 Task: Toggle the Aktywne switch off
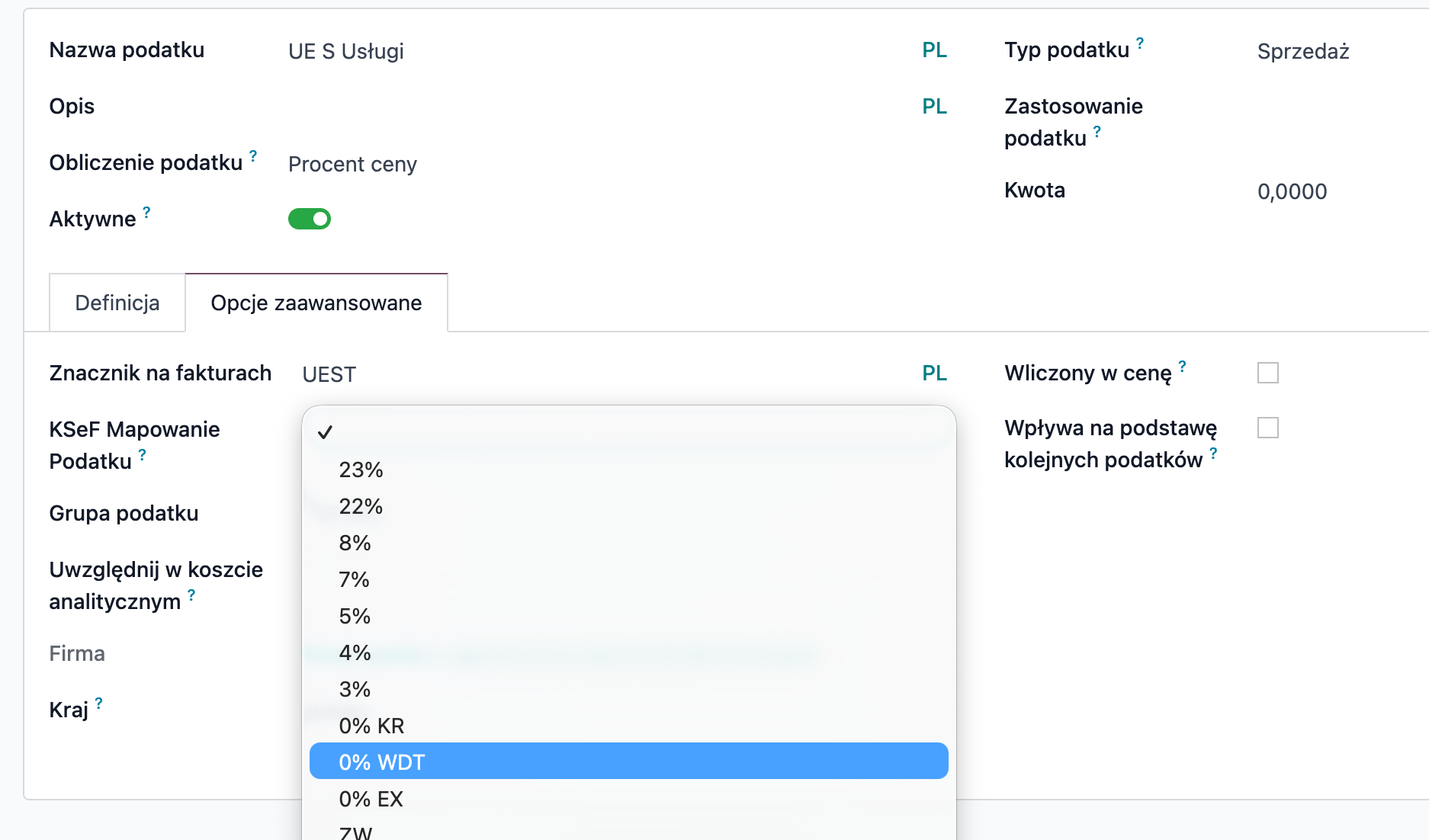pyautogui.click(x=309, y=220)
